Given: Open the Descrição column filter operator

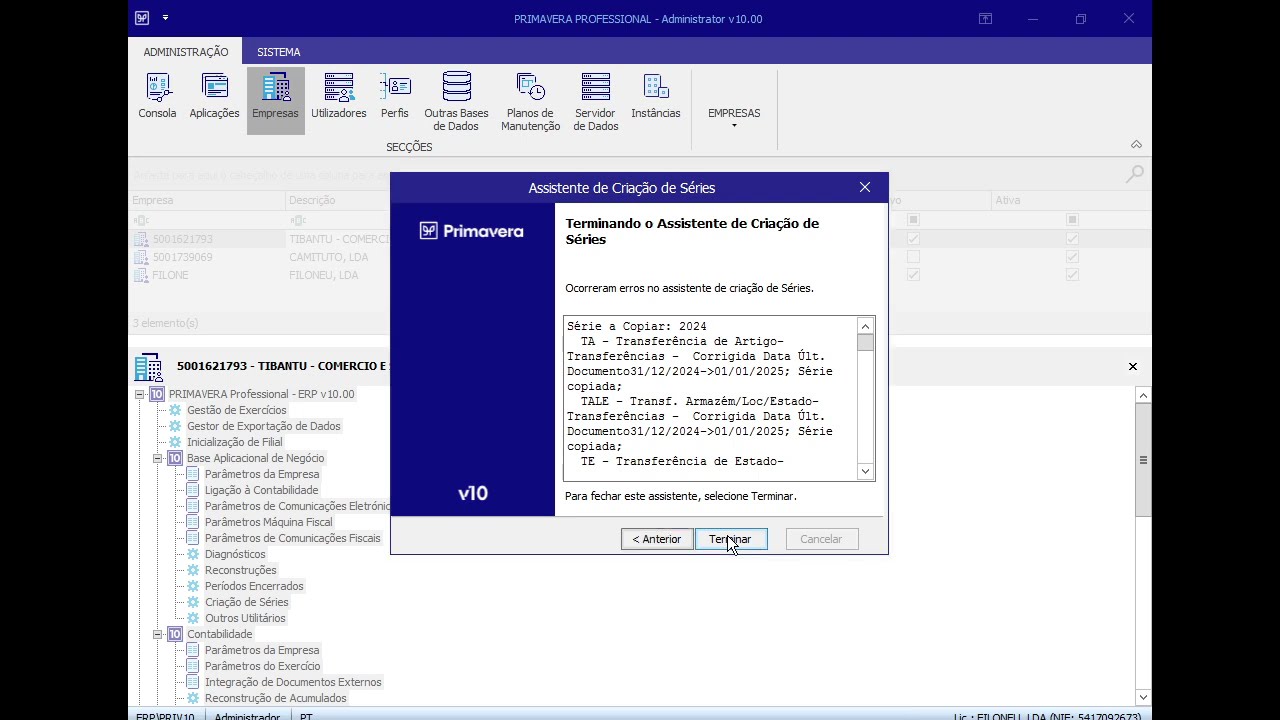Looking at the screenshot, I should click(x=297, y=220).
